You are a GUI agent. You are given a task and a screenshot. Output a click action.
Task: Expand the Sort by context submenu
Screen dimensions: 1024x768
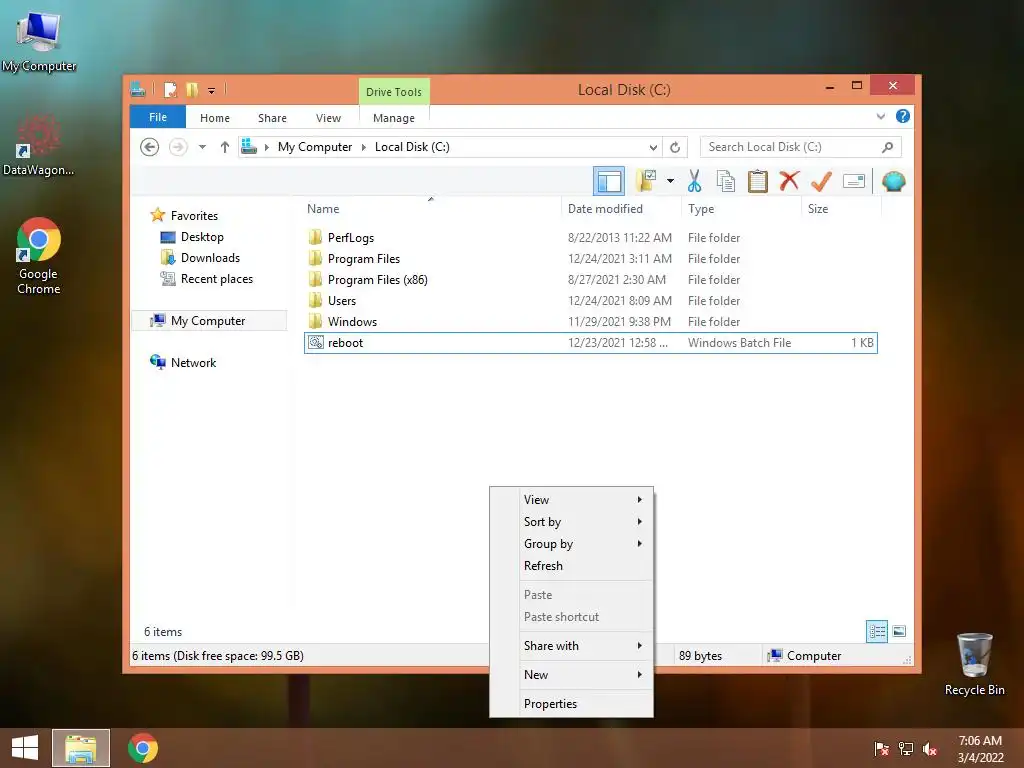pyautogui.click(x=571, y=522)
